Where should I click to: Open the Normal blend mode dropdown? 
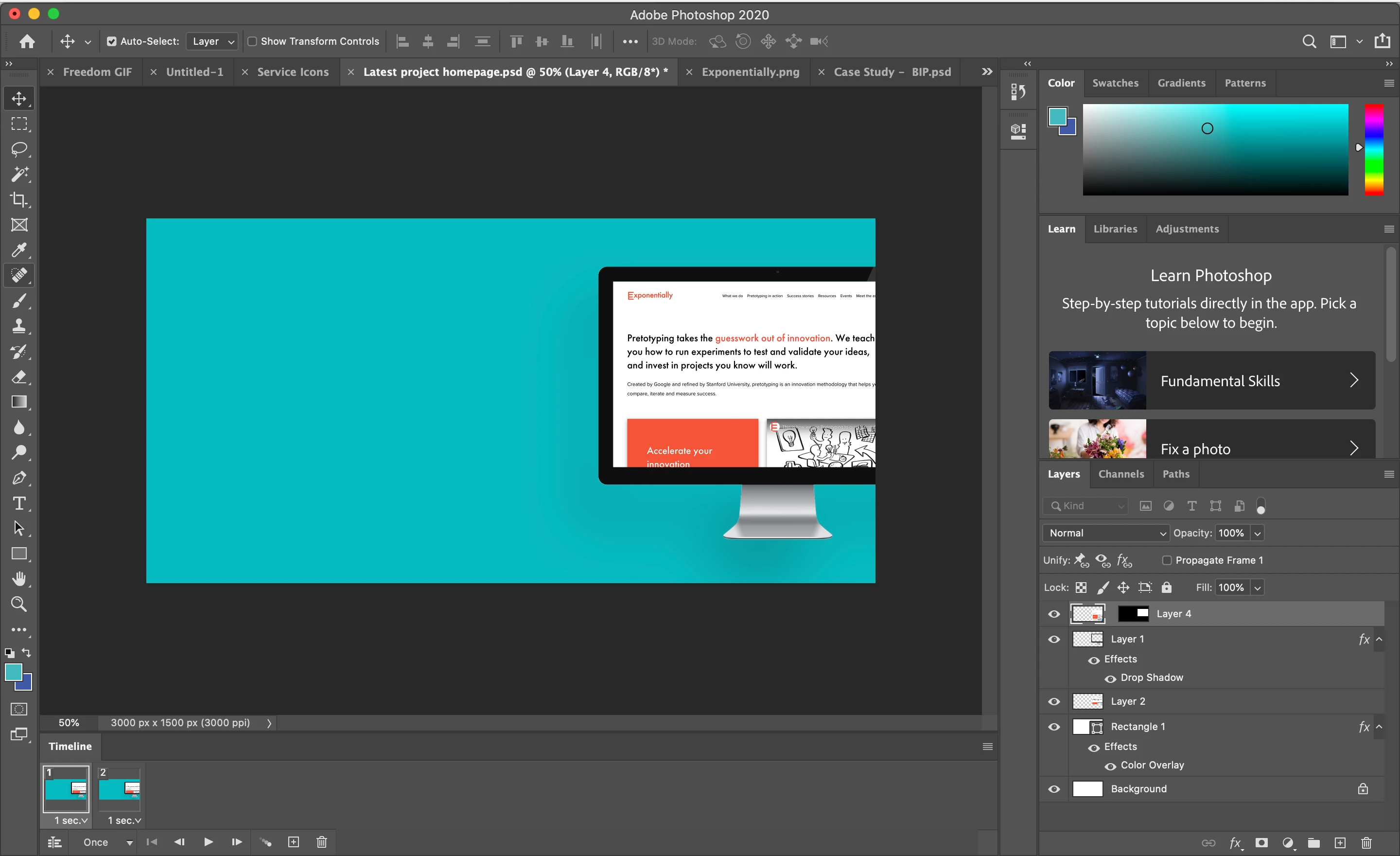pos(1106,533)
